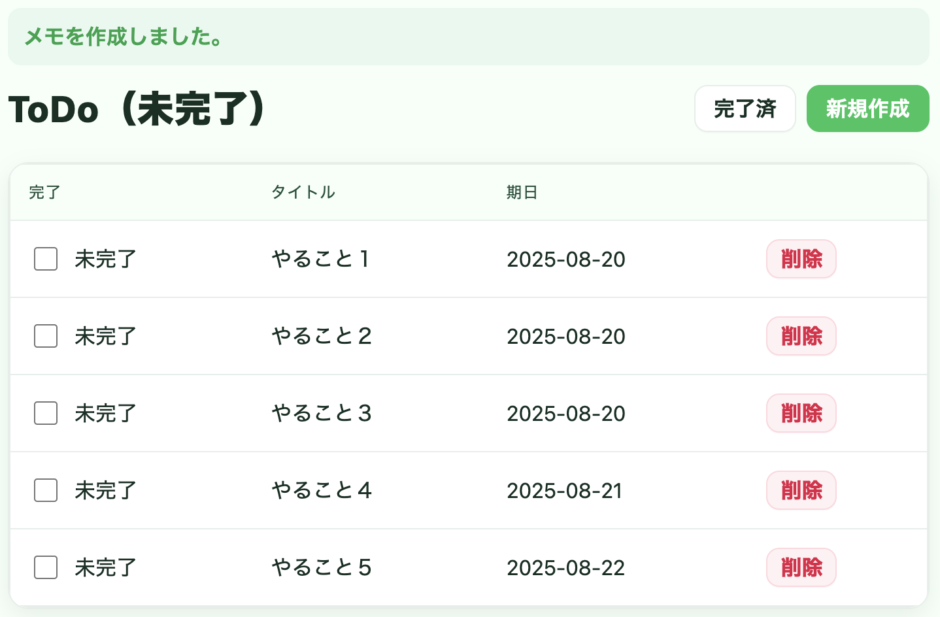Toggle the checkbox in the やること４ row

tap(46, 490)
